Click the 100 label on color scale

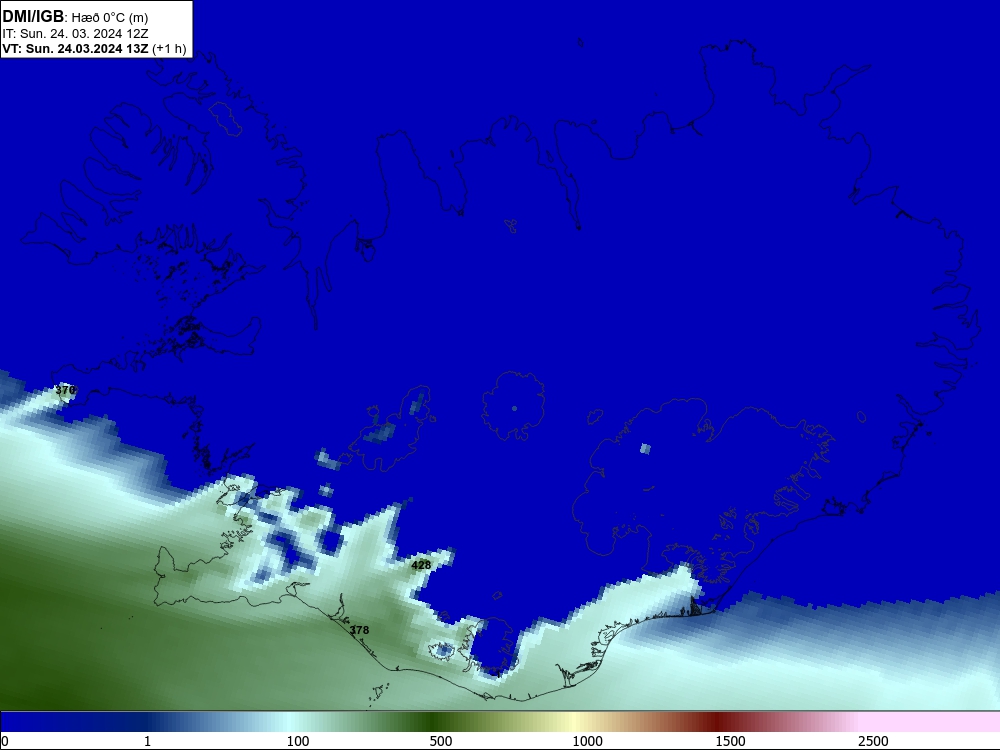point(298,741)
